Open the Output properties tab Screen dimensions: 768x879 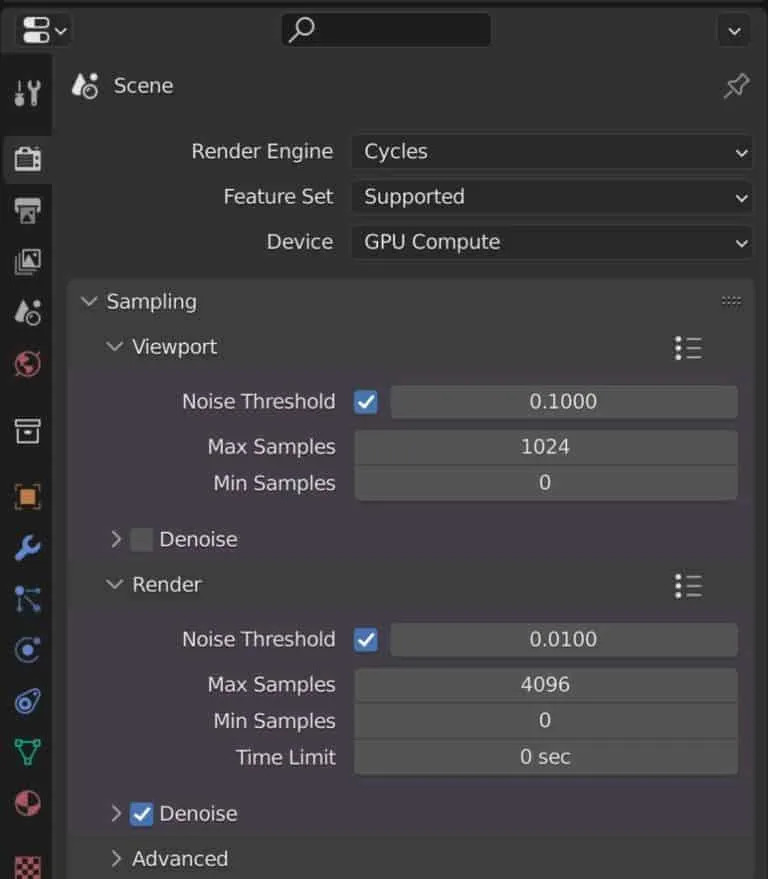(x=27, y=210)
